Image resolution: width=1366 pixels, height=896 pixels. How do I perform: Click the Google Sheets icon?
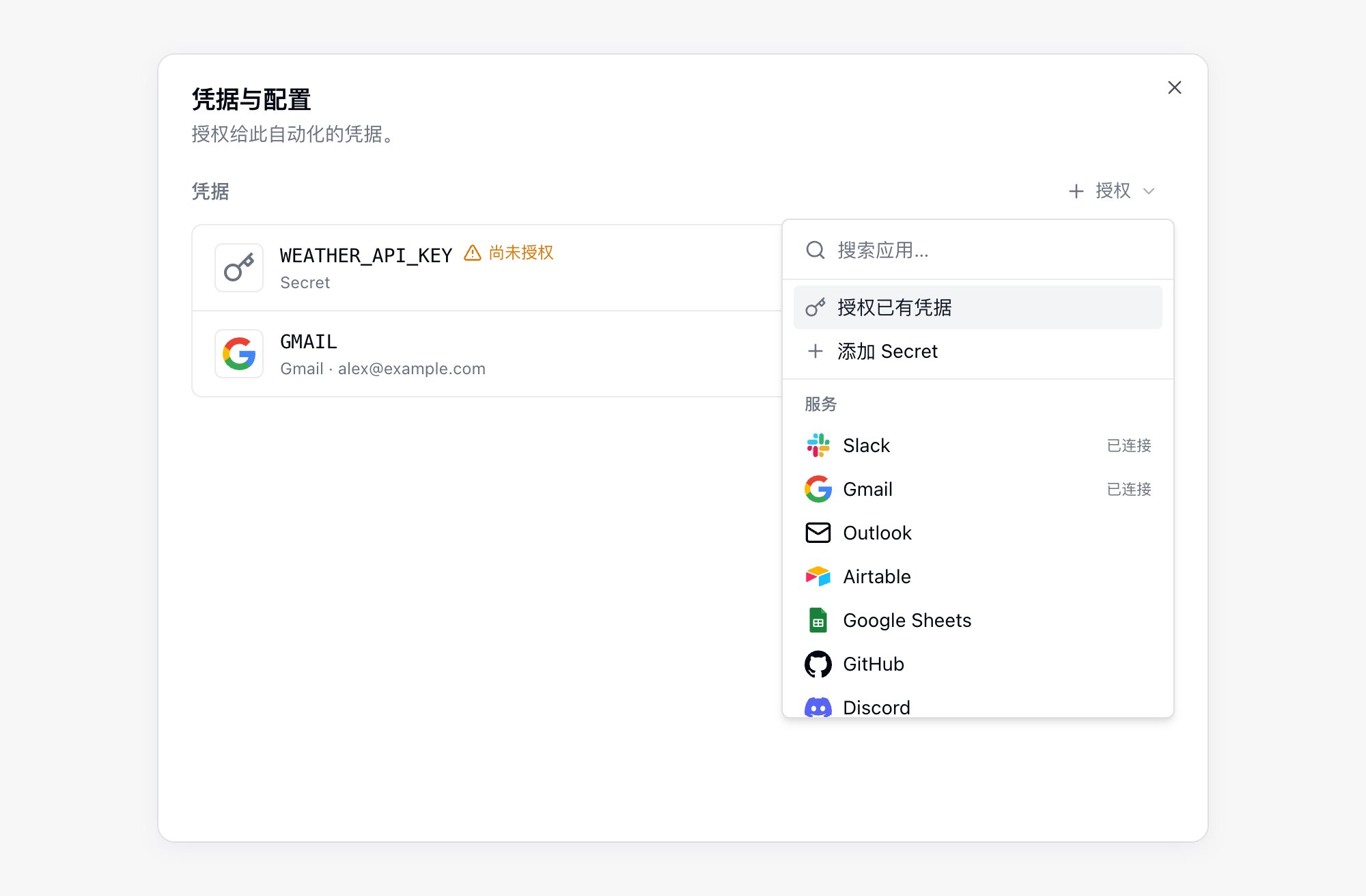pos(818,620)
